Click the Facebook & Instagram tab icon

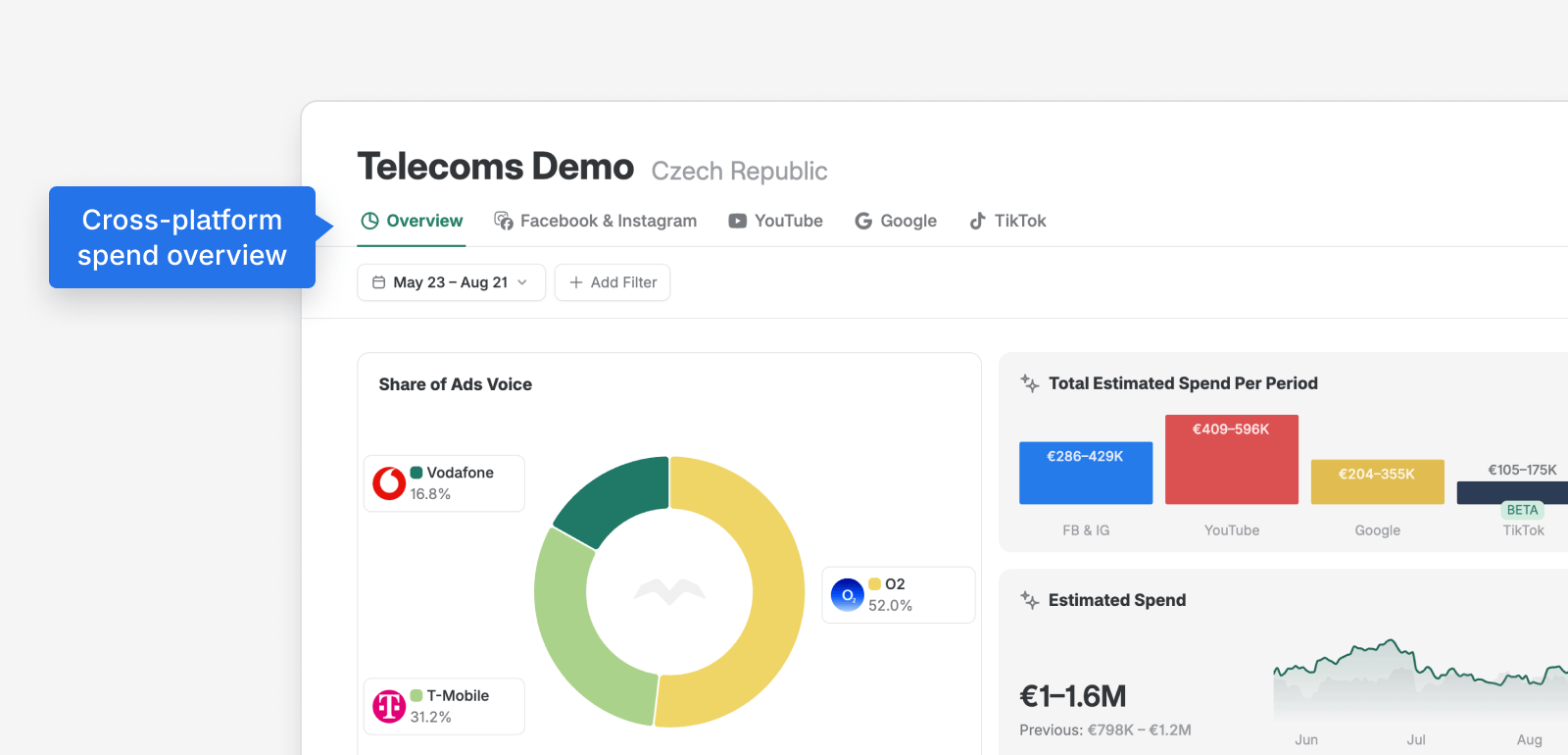[504, 221]
